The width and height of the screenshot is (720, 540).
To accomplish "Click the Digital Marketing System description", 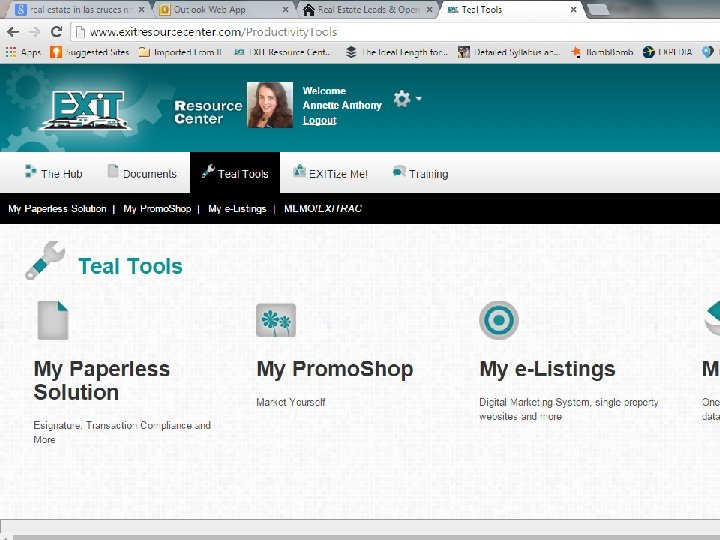I will click(568, 409).
